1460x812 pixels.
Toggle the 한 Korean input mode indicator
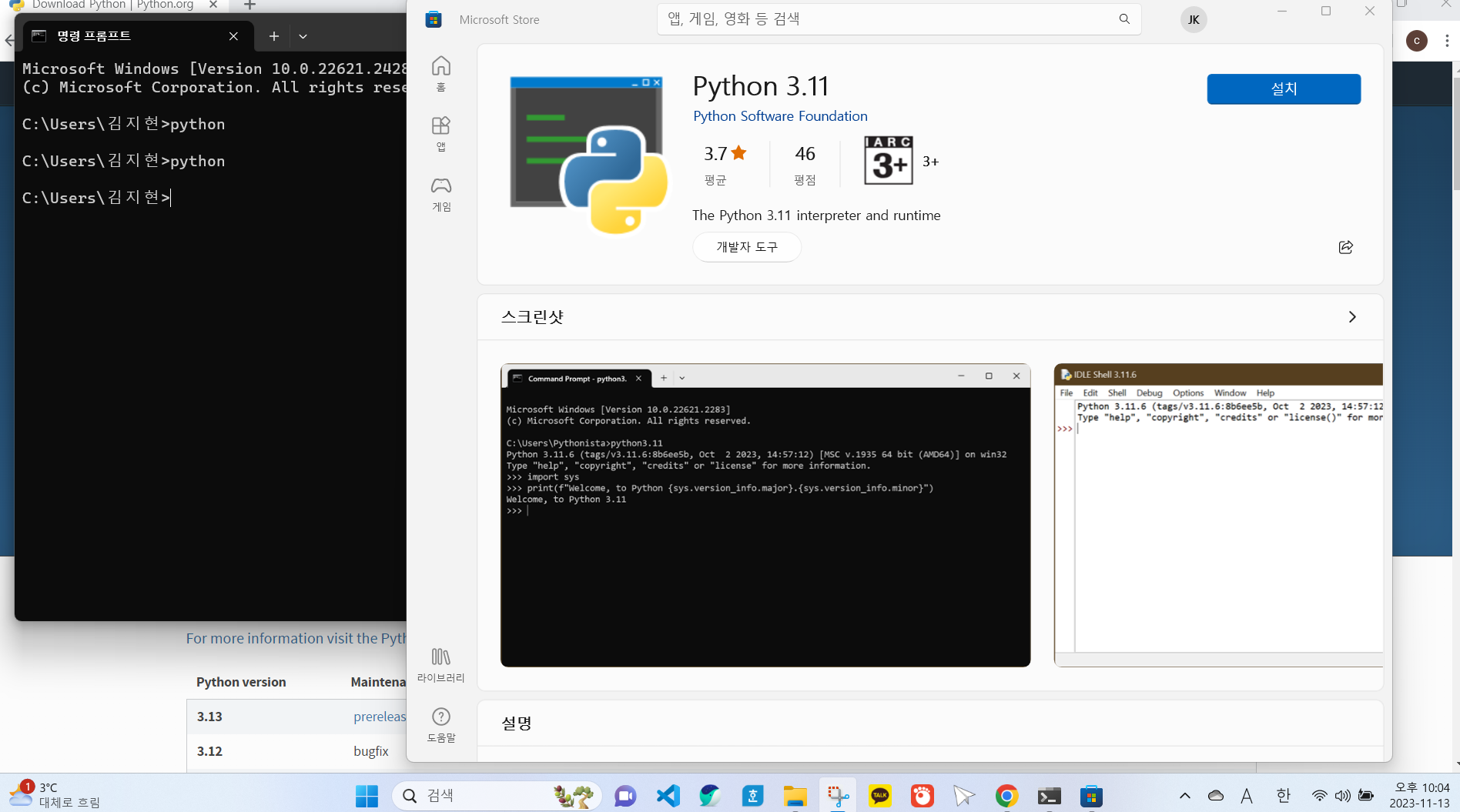point(1283,796)
